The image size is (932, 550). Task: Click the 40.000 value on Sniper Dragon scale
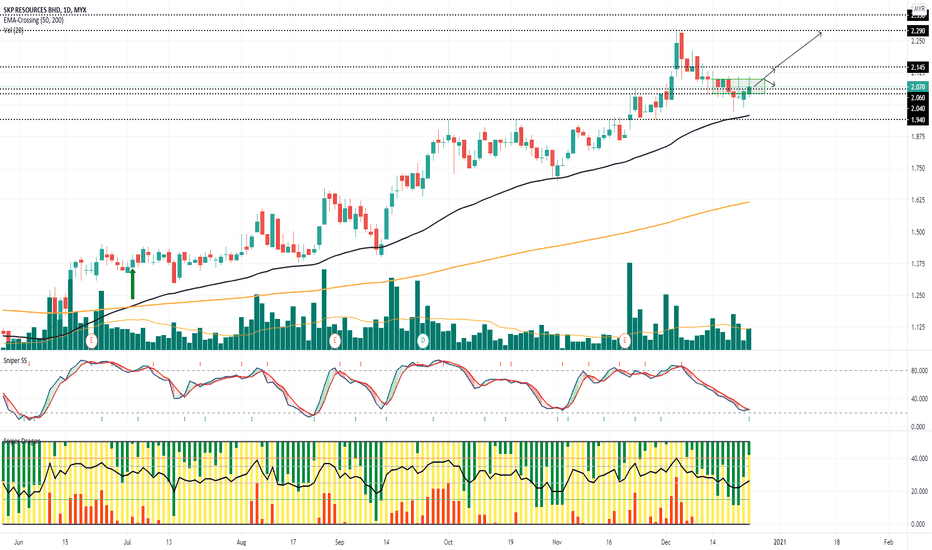(x=918, y=458)
